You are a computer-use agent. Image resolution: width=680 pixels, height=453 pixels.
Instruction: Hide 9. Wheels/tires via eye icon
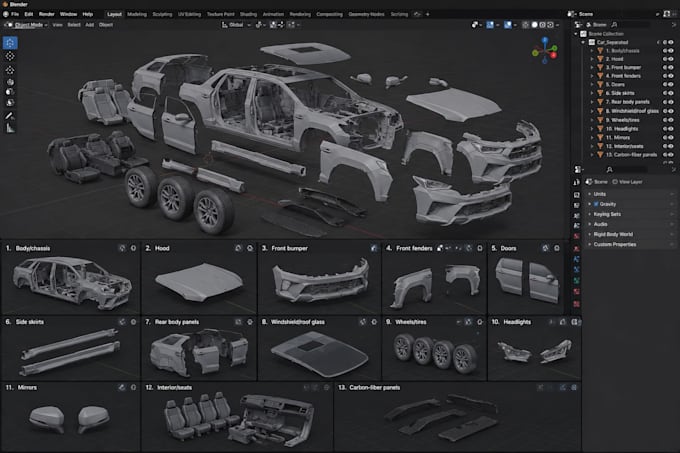tap(671, 120)
